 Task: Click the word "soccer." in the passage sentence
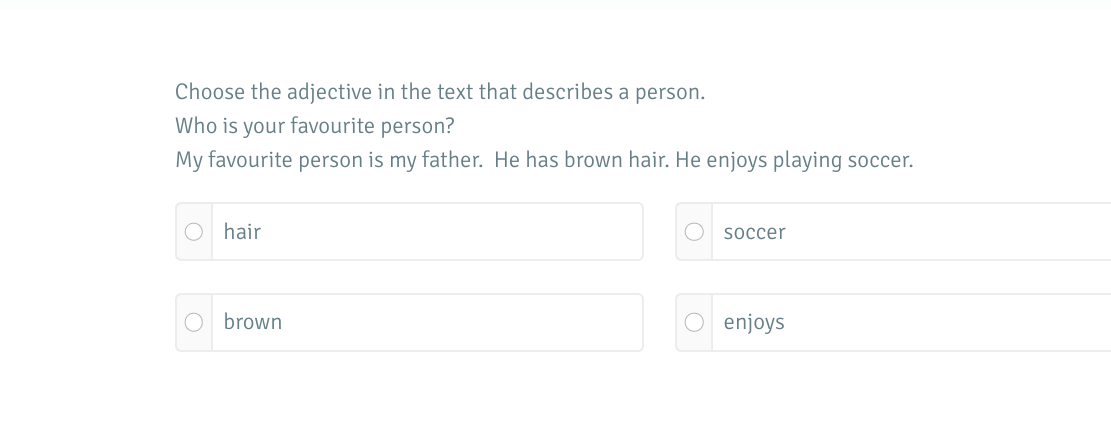[880, 160]
